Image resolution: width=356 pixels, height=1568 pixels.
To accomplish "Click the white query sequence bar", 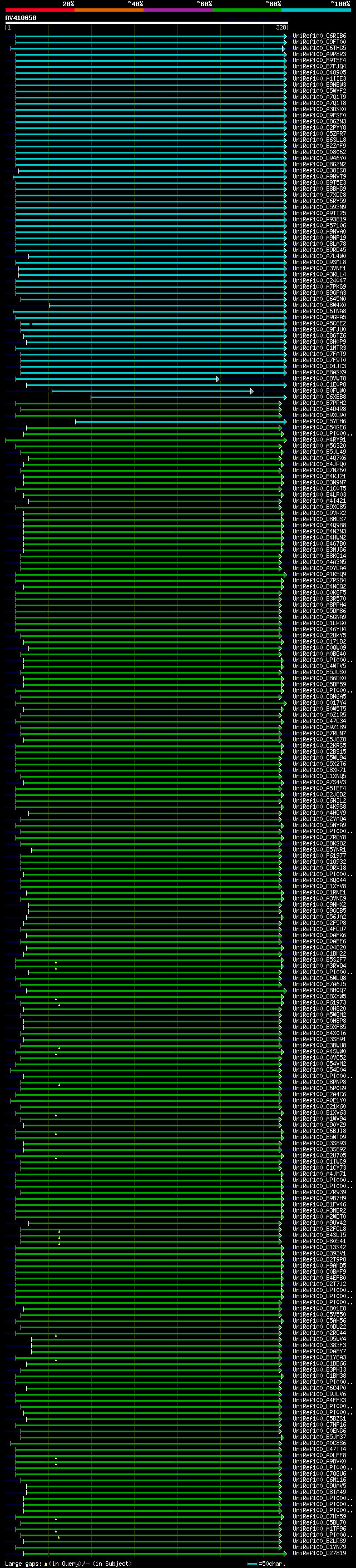I will (147, 23).
